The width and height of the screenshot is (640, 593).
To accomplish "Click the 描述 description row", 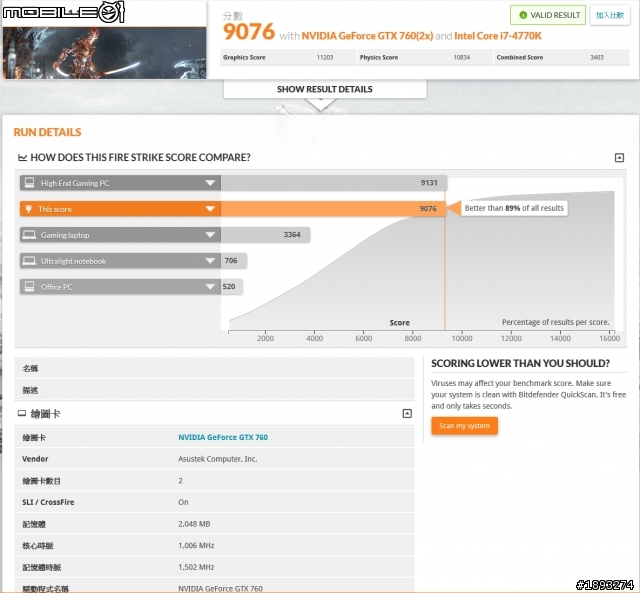I will click(215, 390).
